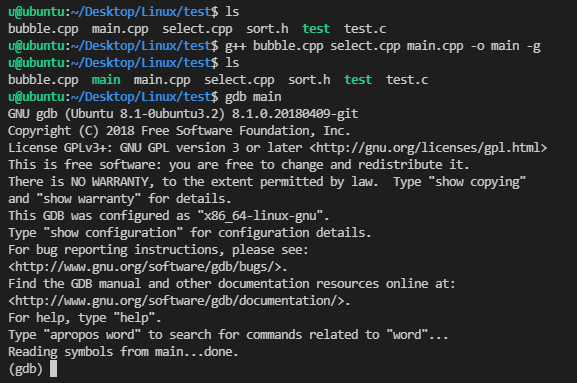Click the 'apropos word' hint line

(228, 335)
